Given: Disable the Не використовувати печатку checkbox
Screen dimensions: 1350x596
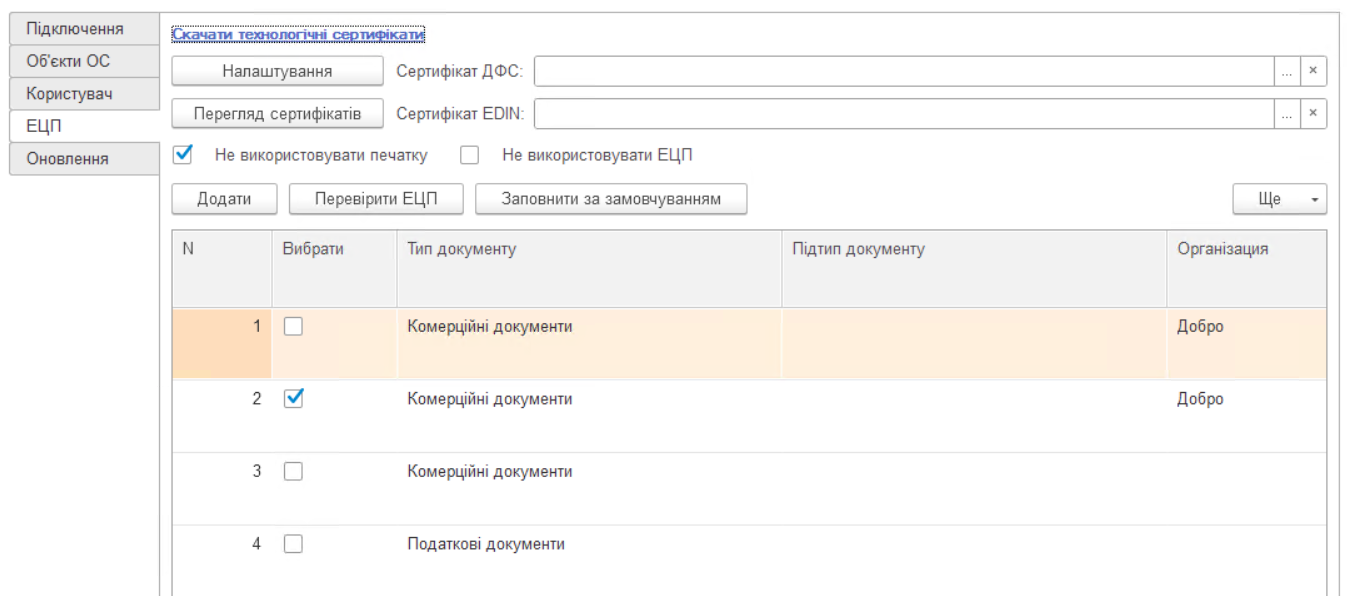Looking at the screenshot, I should pos(180,154).
